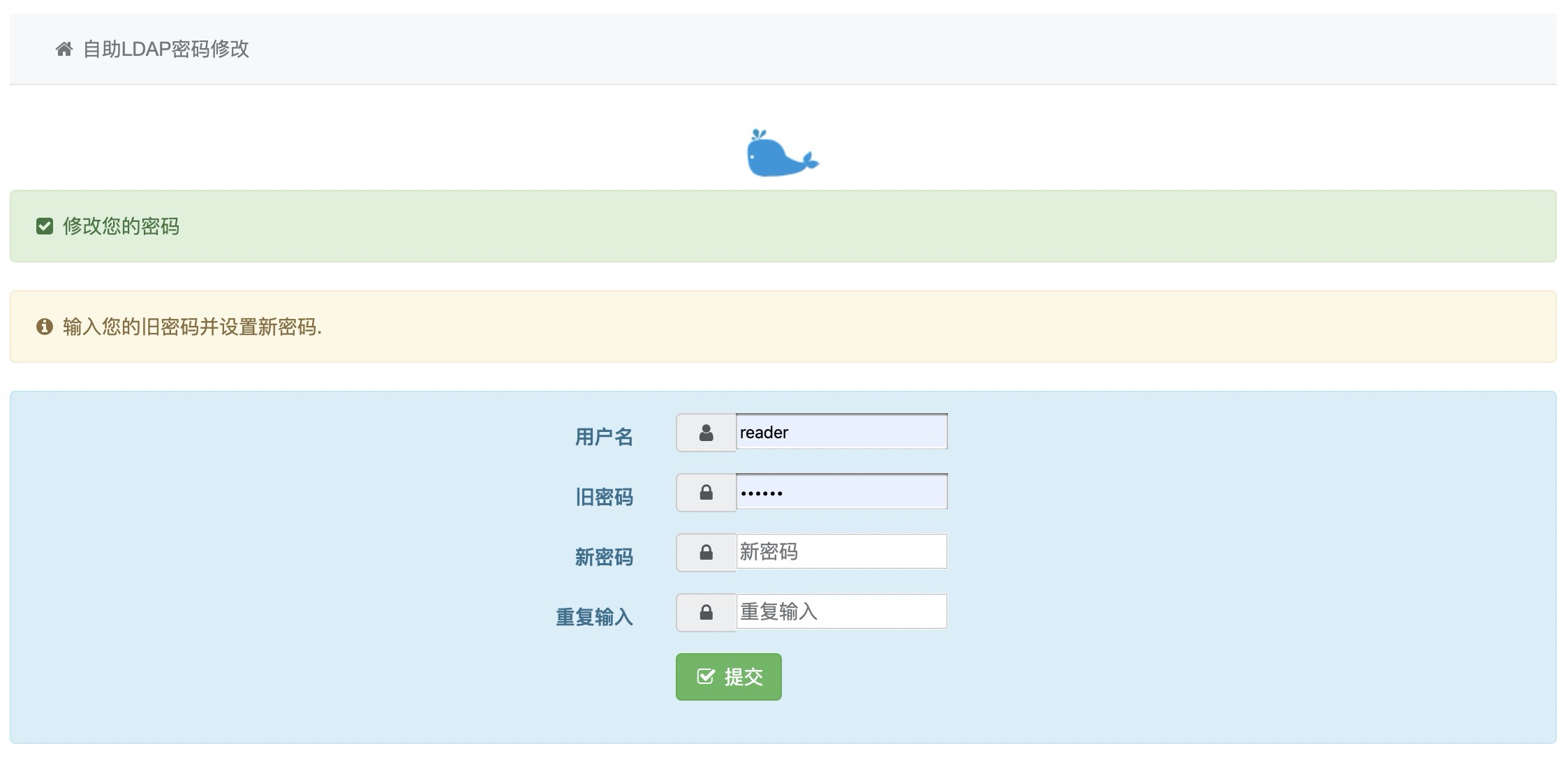Click the info icon in yellow notice

[x=45, y=327]
